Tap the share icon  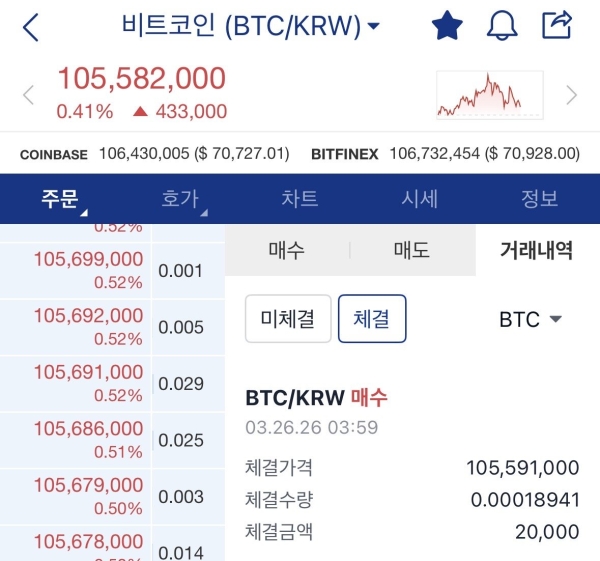(556, 25)
